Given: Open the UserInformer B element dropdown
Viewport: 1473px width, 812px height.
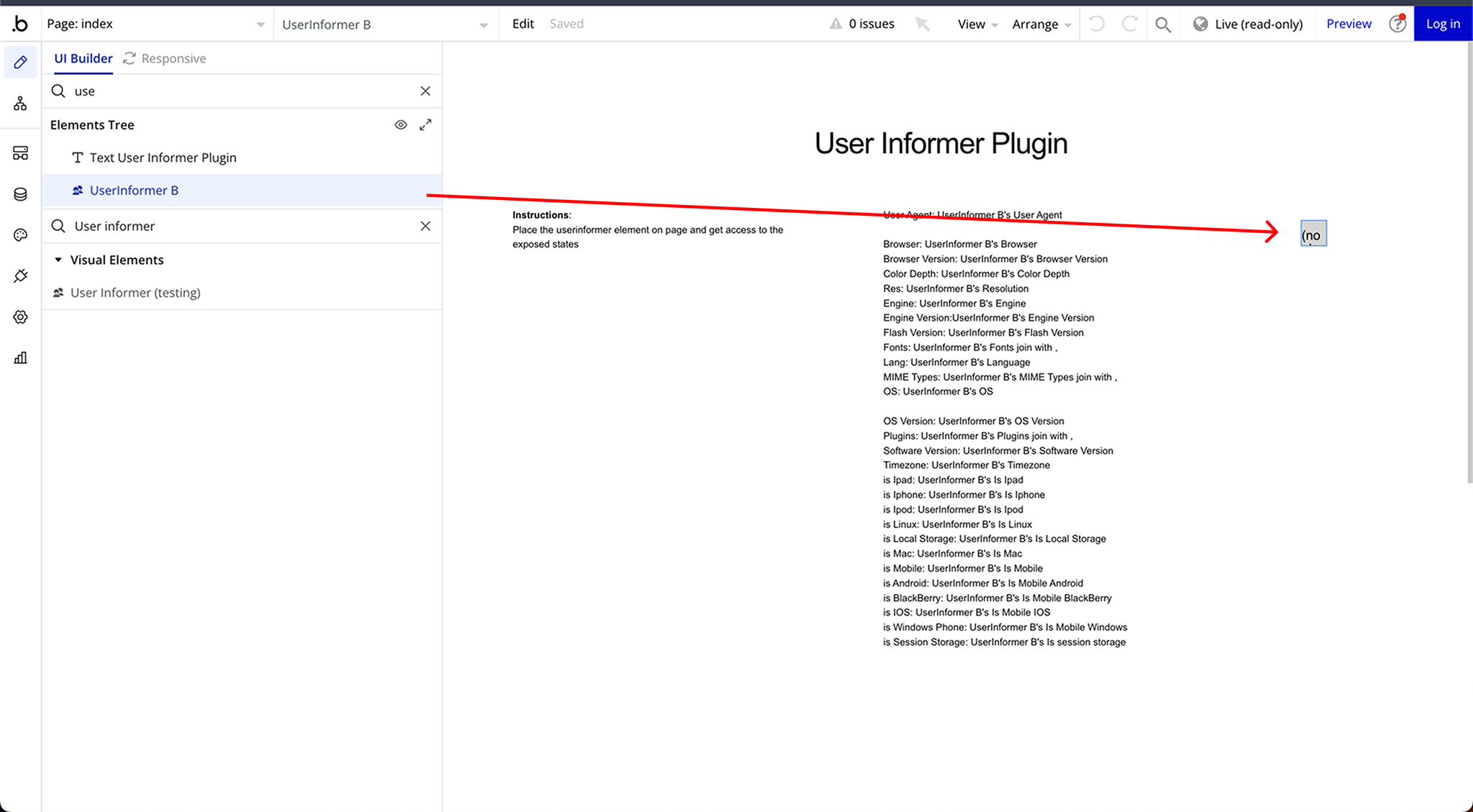Looking at the screenshot, I should 385,24.
